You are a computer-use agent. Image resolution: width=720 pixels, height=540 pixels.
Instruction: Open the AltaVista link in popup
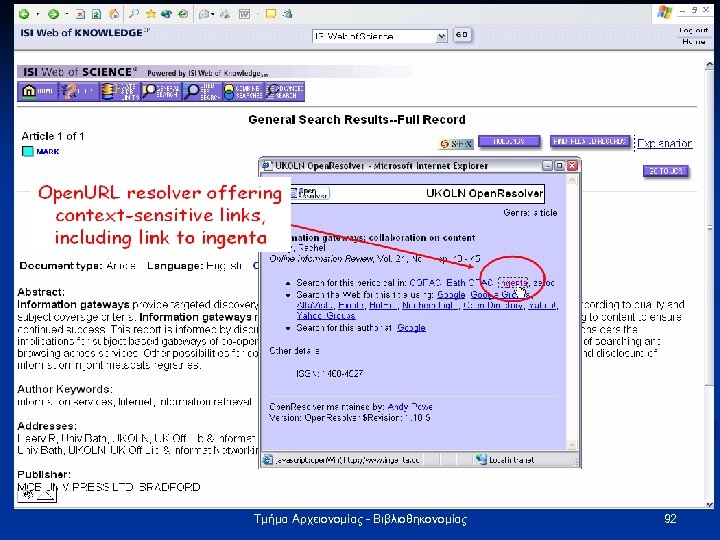[x=315, y=305]
